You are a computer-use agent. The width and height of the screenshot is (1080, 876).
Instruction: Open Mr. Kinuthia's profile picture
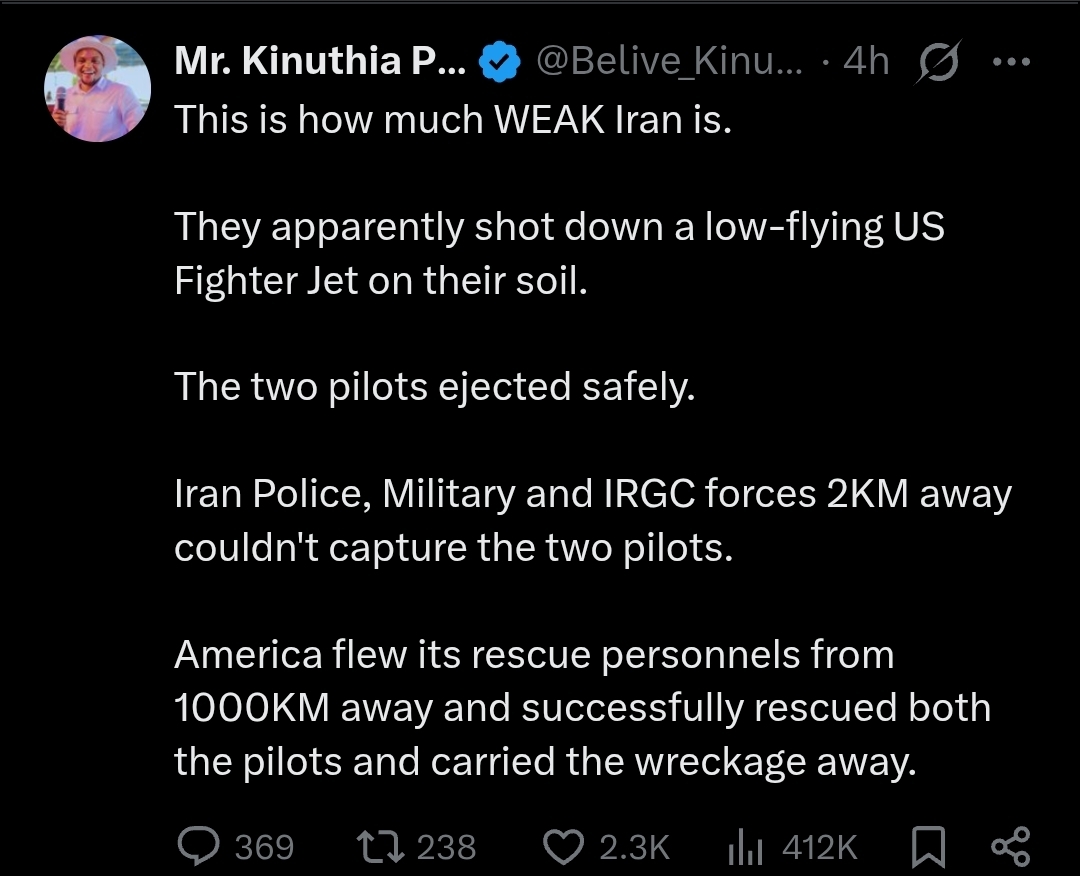pyautogui.click(x=97, y=89)
